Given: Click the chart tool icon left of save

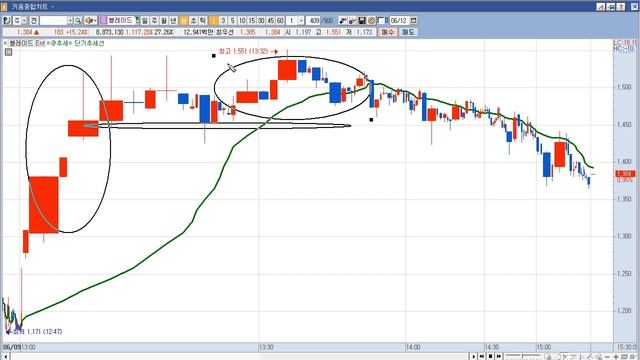Looking at the screenshot, I should pos(352,20).
